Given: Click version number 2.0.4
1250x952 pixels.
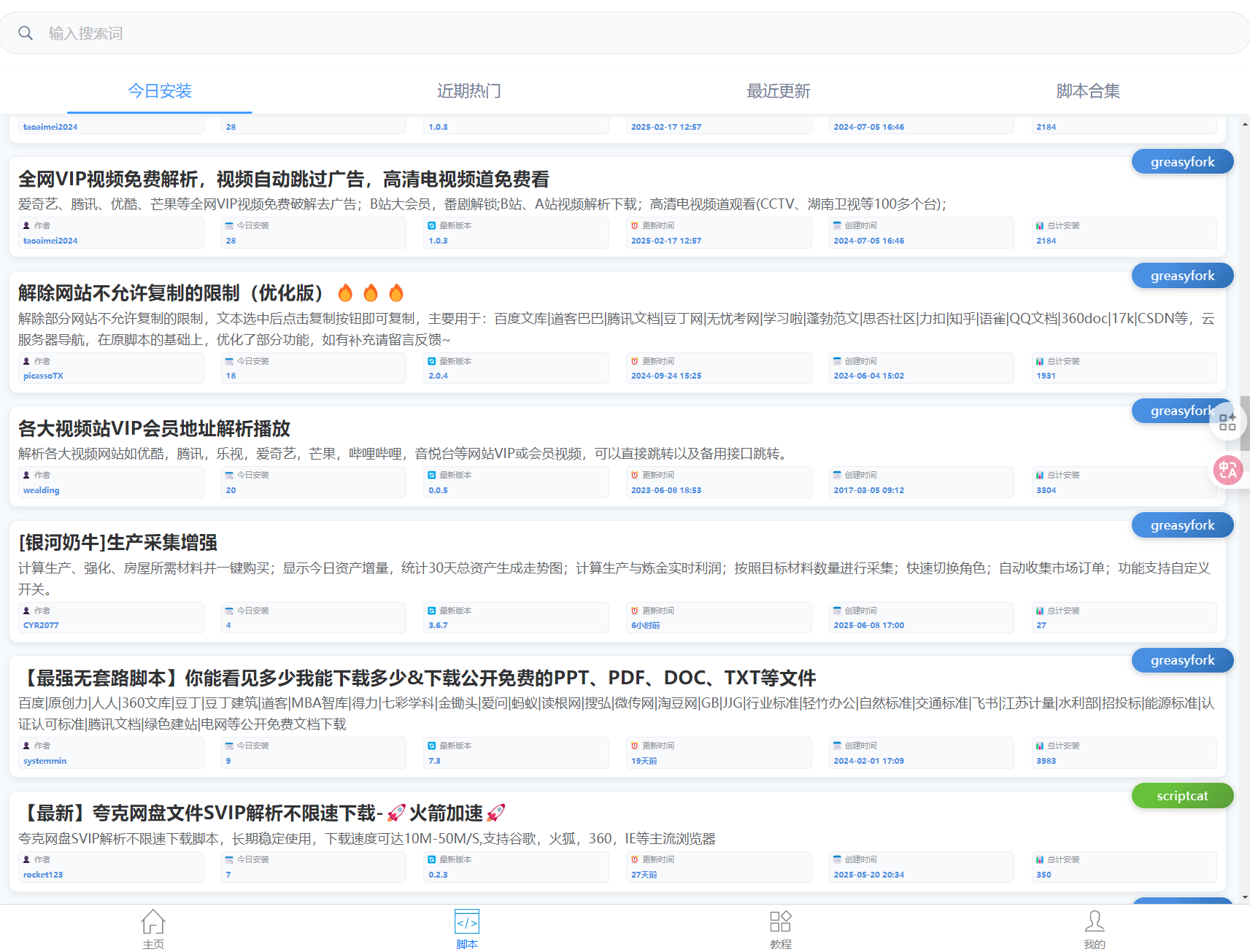Looking at the screenshot, I should coord(438,376).
